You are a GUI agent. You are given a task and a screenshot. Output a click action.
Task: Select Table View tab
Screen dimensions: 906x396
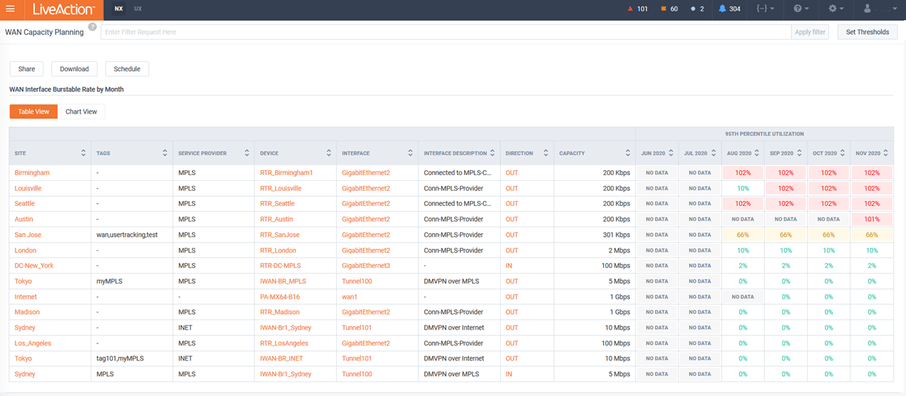click(34, 112)
